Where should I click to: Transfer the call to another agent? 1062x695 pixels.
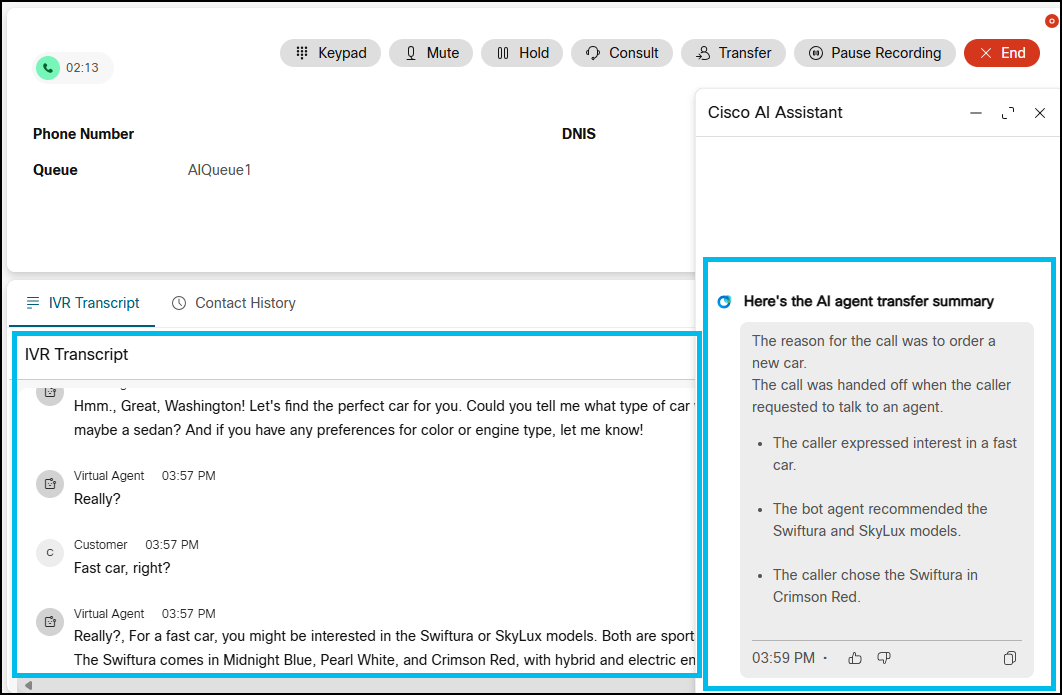[x=733, y=53]
